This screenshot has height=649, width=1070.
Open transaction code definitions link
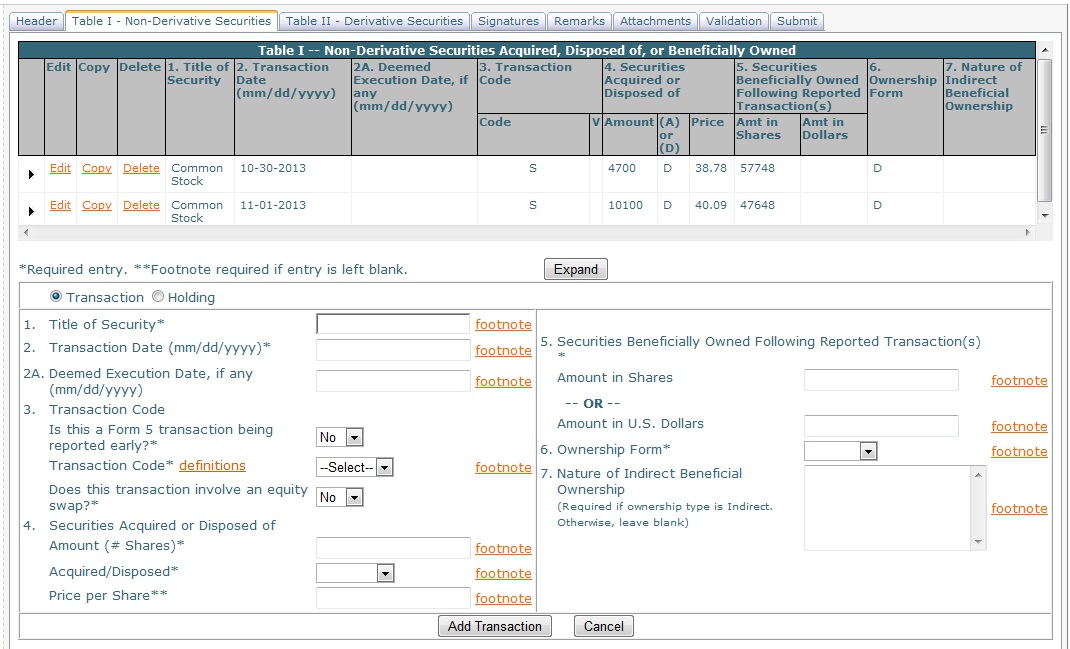212,465
